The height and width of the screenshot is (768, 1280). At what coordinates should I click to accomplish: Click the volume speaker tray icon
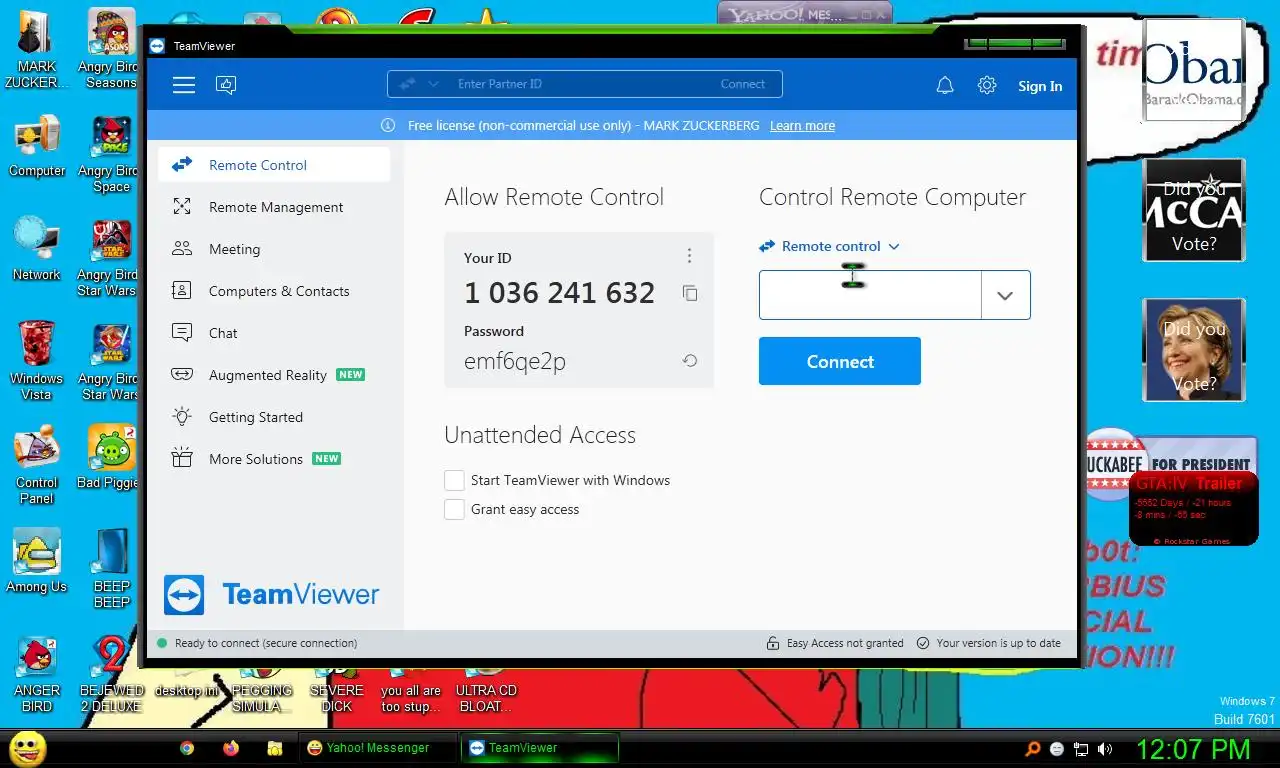click(x=1105, y=748)
